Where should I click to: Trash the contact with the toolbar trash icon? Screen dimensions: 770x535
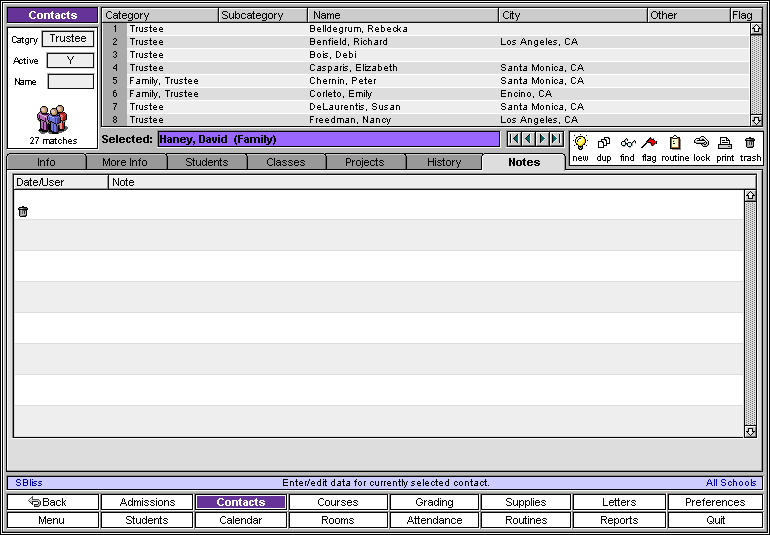(749, 143)
